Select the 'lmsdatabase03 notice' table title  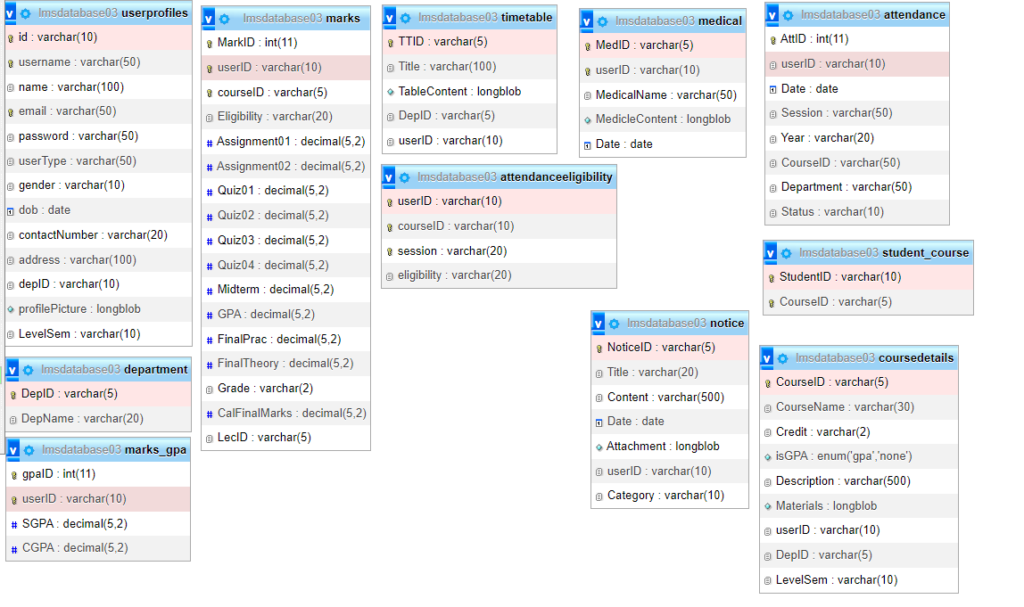tap(685, 323)
